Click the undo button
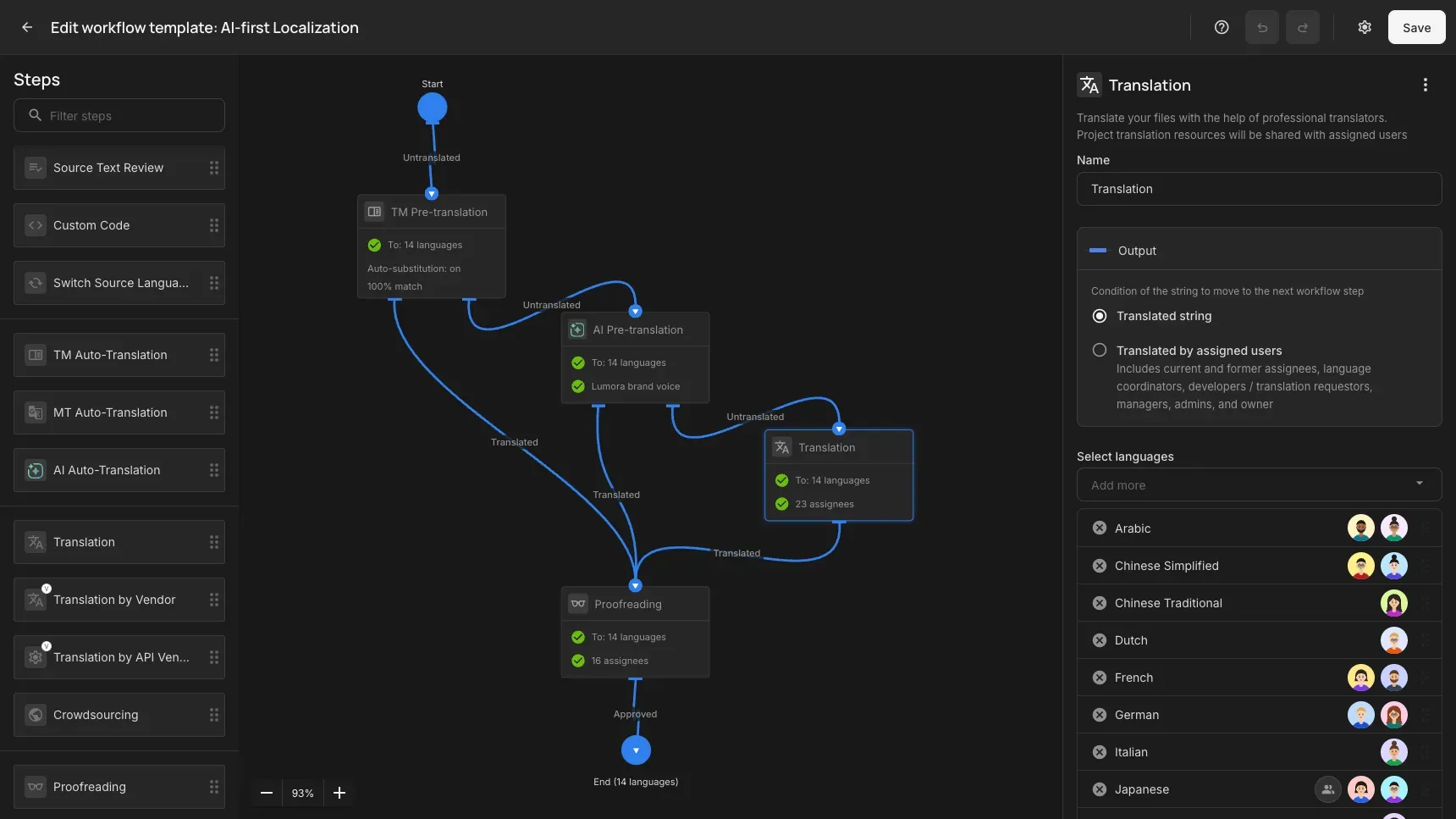1456x819 pixels. (x=1262, y=27)
